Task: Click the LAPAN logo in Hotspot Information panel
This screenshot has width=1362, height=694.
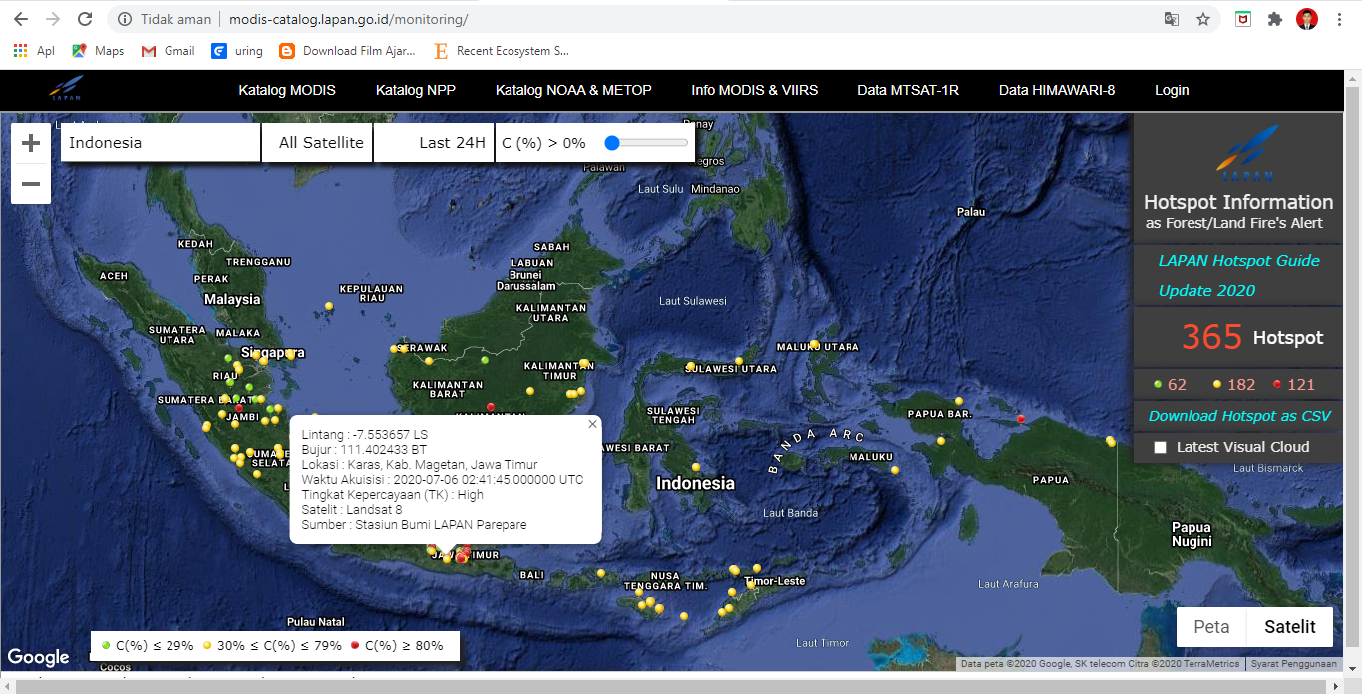Action: click(1246, 155)
